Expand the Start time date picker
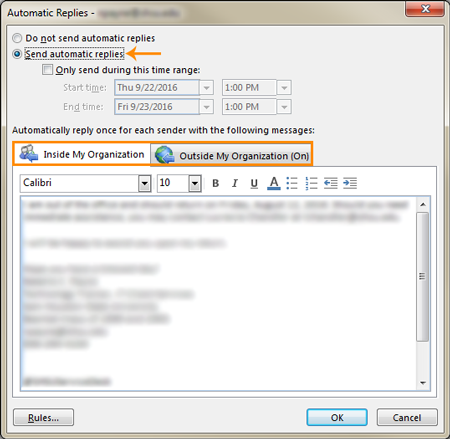The height and width of the screenshot is (439, 450). (207, 88)
